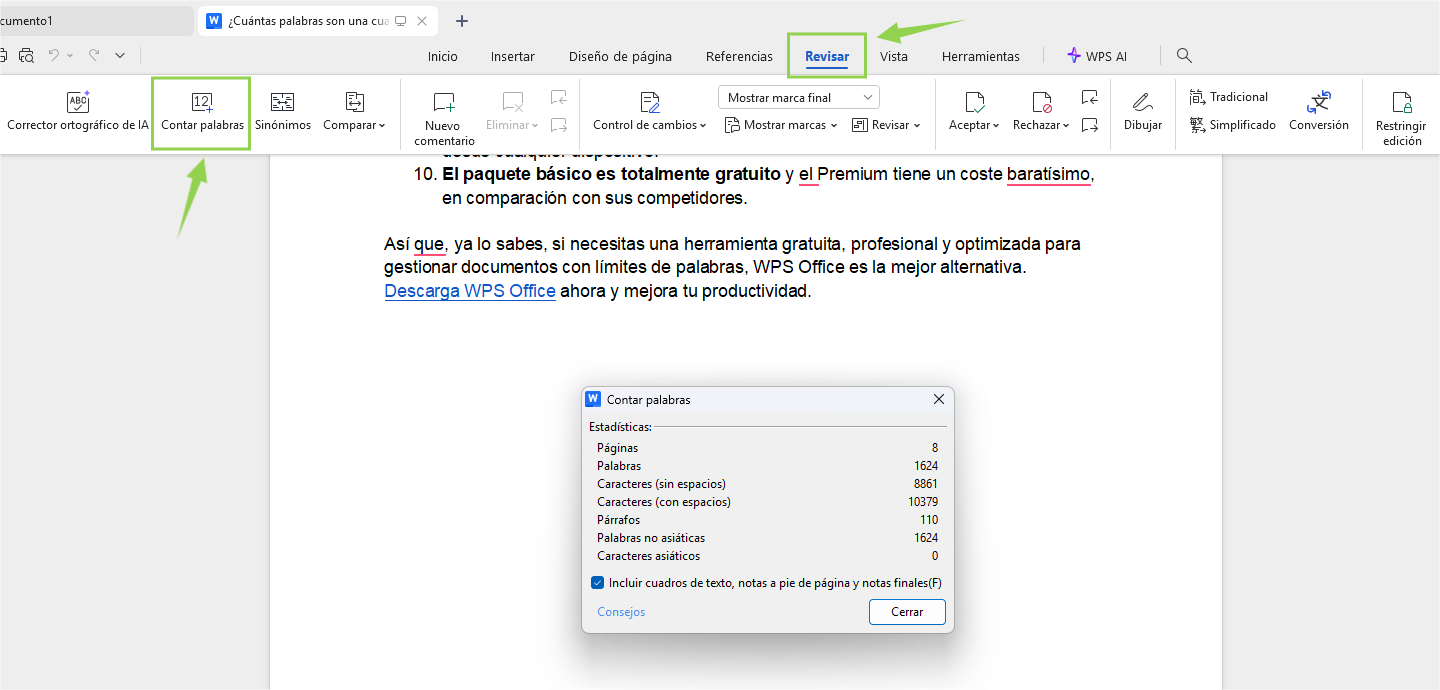Click the Restringir edición icon
Screen dimensions: 1440x690
click(x=1402, y=102)
